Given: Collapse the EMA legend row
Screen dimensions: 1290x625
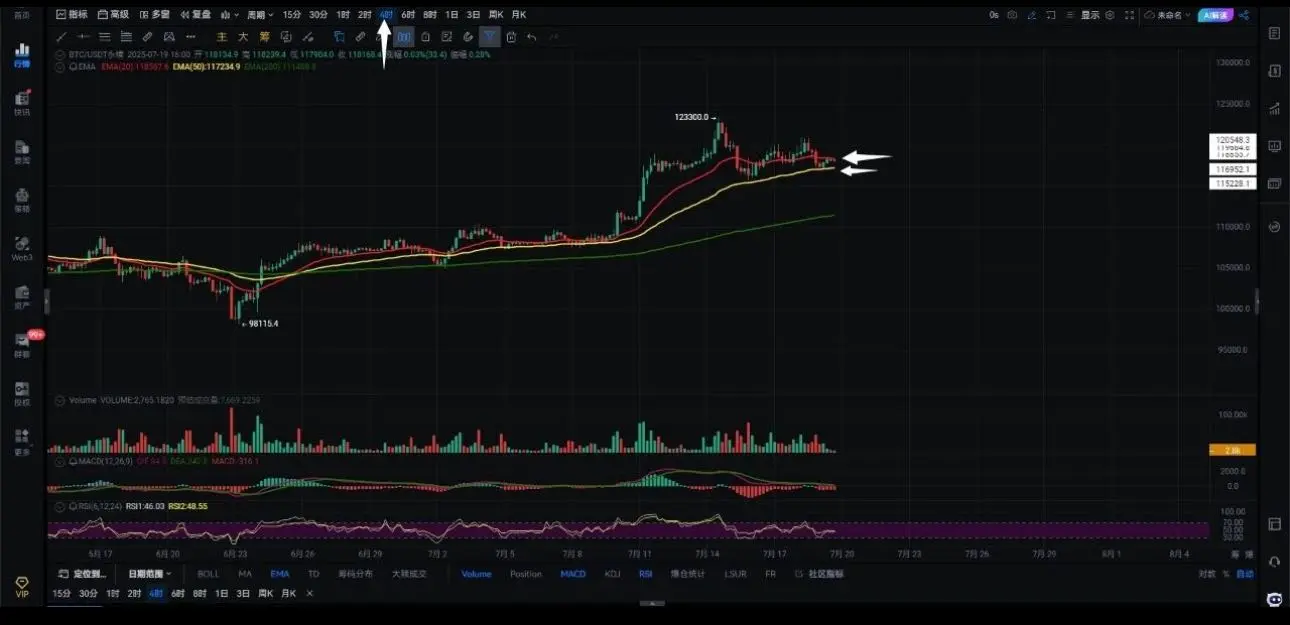Looking at the screenshot, I should [x=60, y=66].
